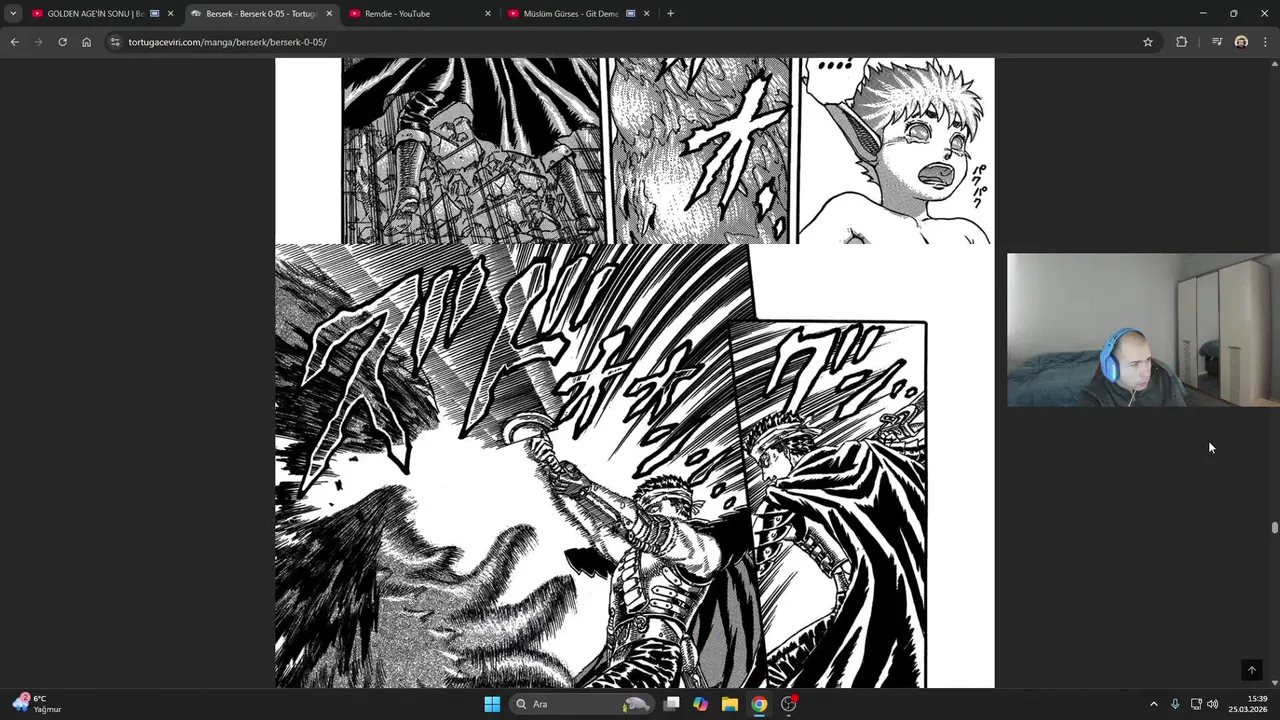The width and height of the screenshot is (1280, 720).
Task: Click the page's vertical scrollbar thumb
Action: (1274, 528)
